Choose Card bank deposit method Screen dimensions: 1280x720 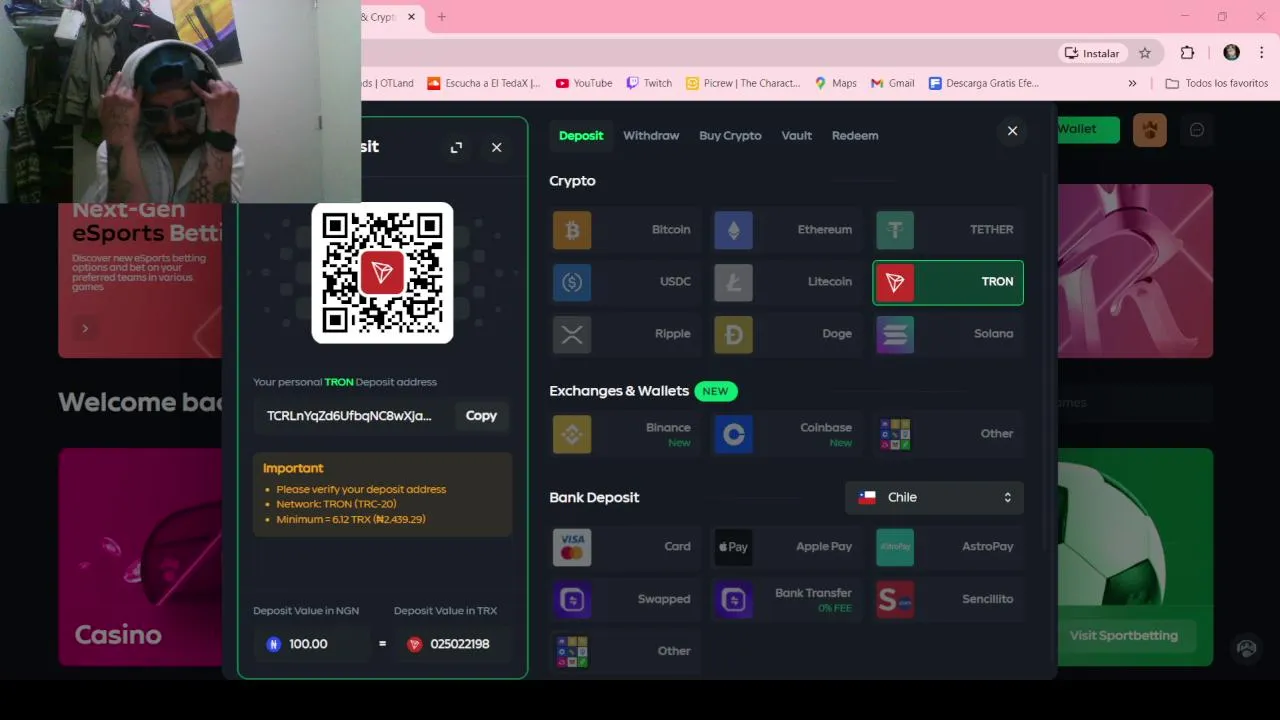pos(624,547)
